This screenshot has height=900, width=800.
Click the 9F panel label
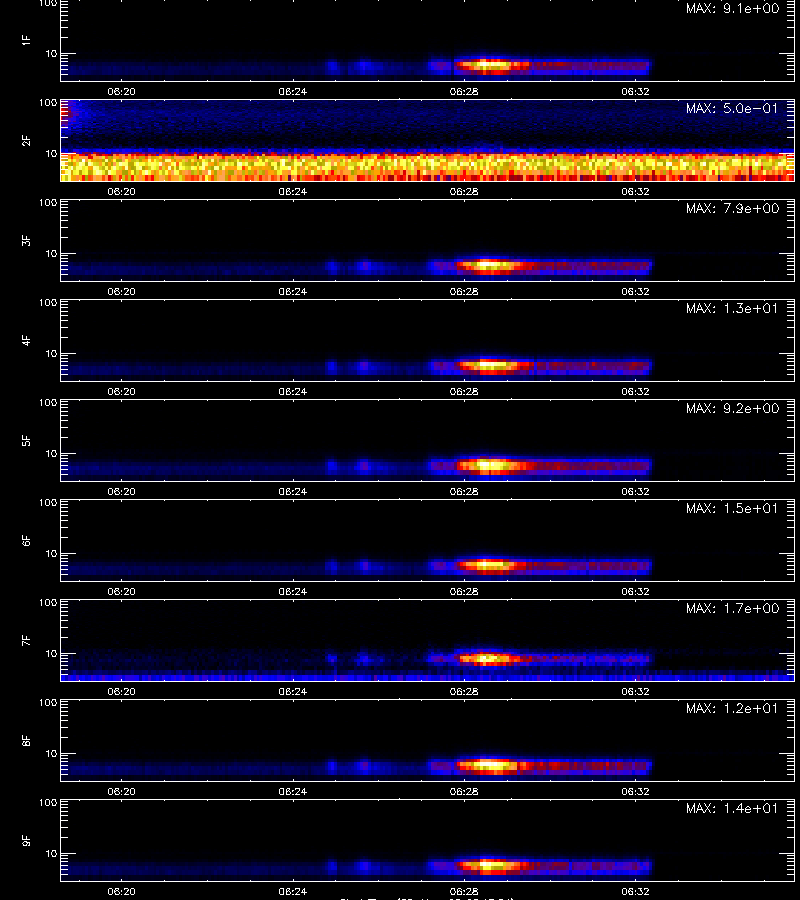pos(26,840)
